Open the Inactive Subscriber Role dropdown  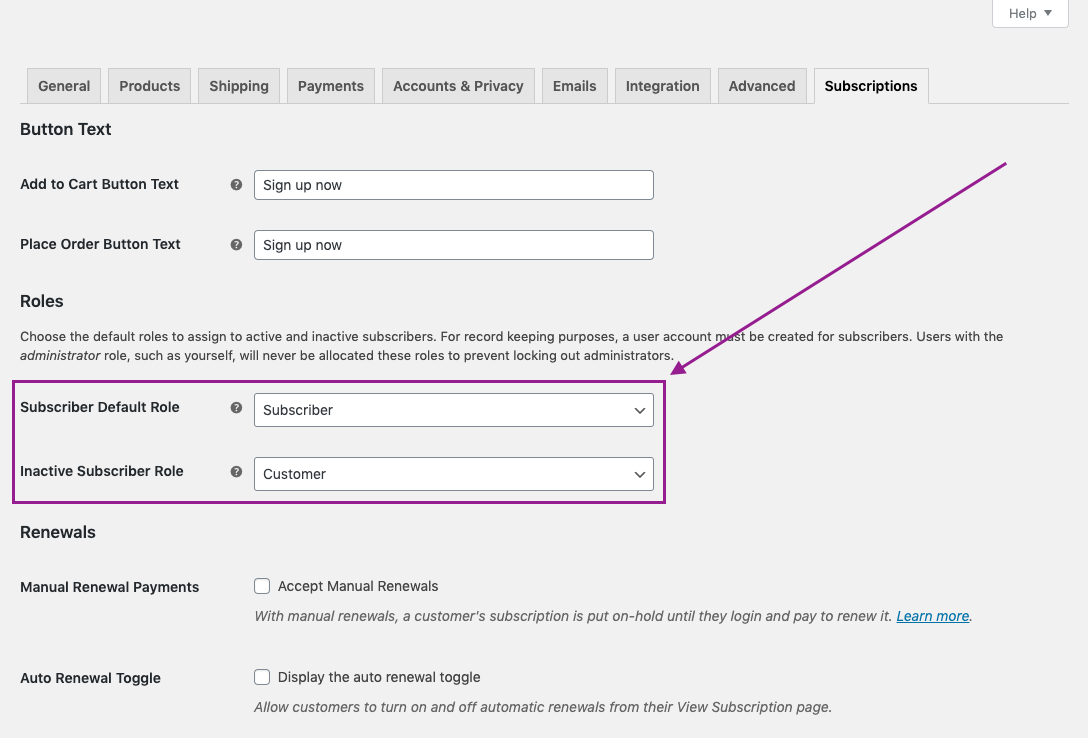click(x=454, y=474)
